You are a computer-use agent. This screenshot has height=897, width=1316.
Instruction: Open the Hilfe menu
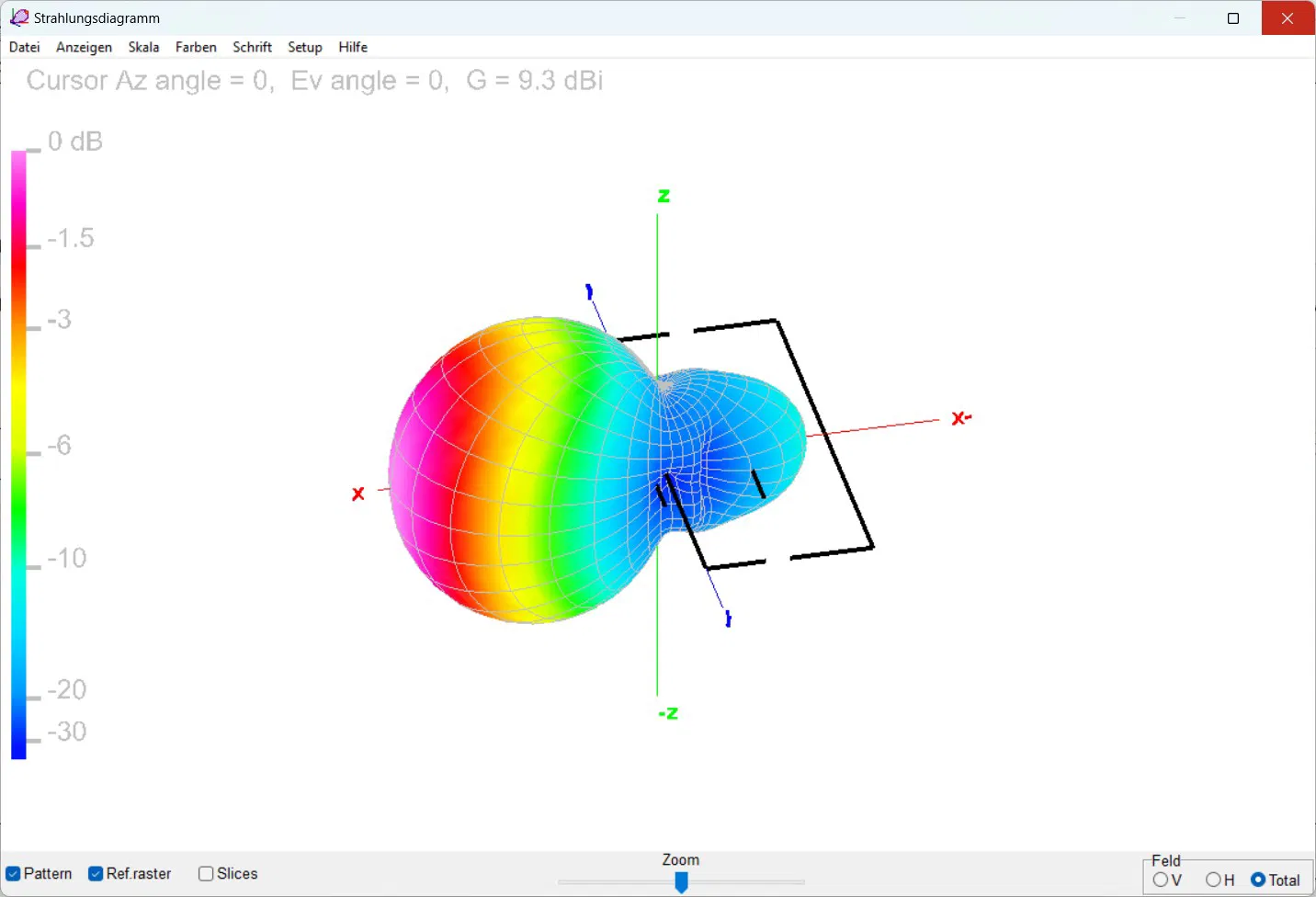pos(353,47)
